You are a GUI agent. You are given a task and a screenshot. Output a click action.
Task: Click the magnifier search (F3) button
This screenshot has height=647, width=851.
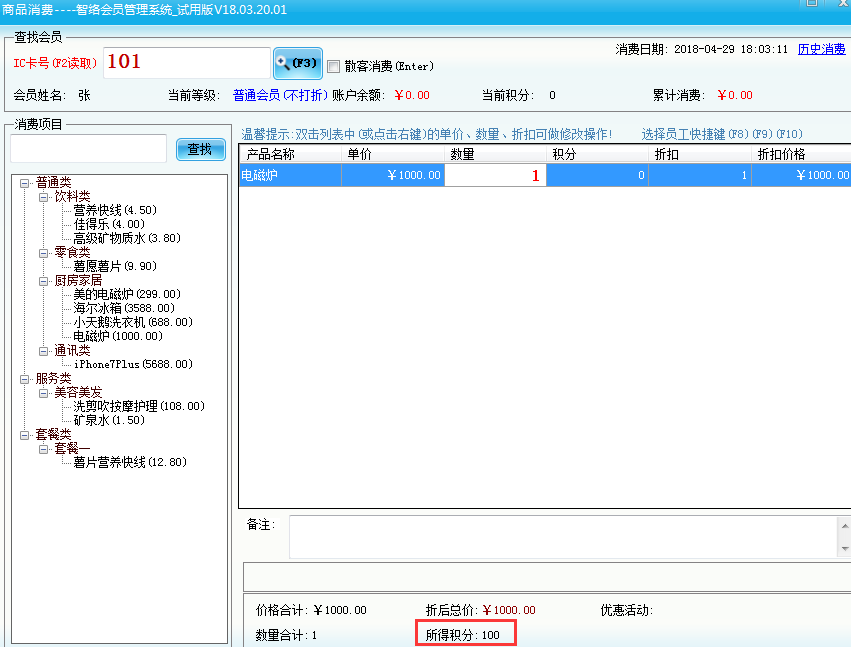(x=298, y=64)
